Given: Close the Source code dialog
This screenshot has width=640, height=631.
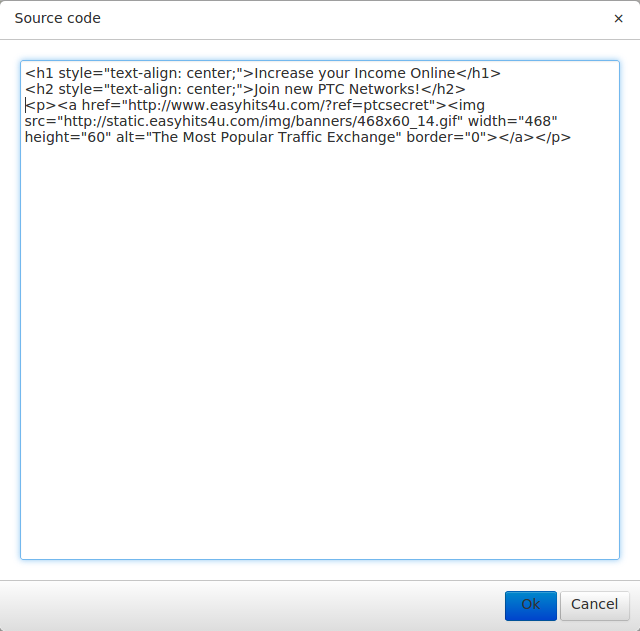Looking at the screenshot, I should click(x=618, y=19).
